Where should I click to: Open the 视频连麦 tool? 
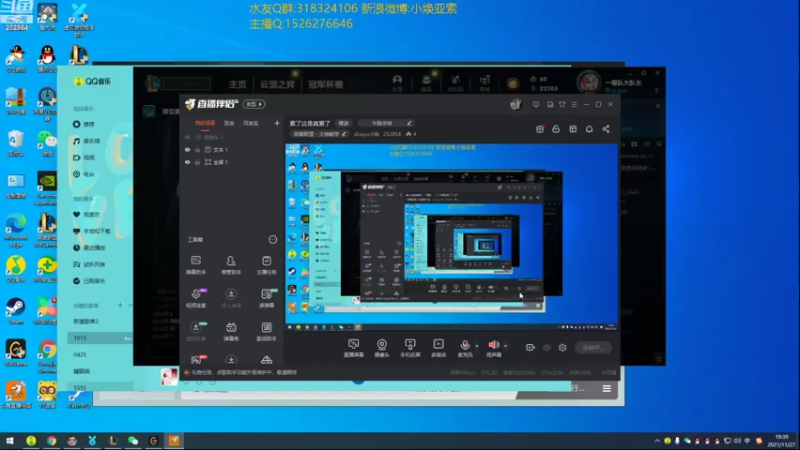(x=196, y=298)
